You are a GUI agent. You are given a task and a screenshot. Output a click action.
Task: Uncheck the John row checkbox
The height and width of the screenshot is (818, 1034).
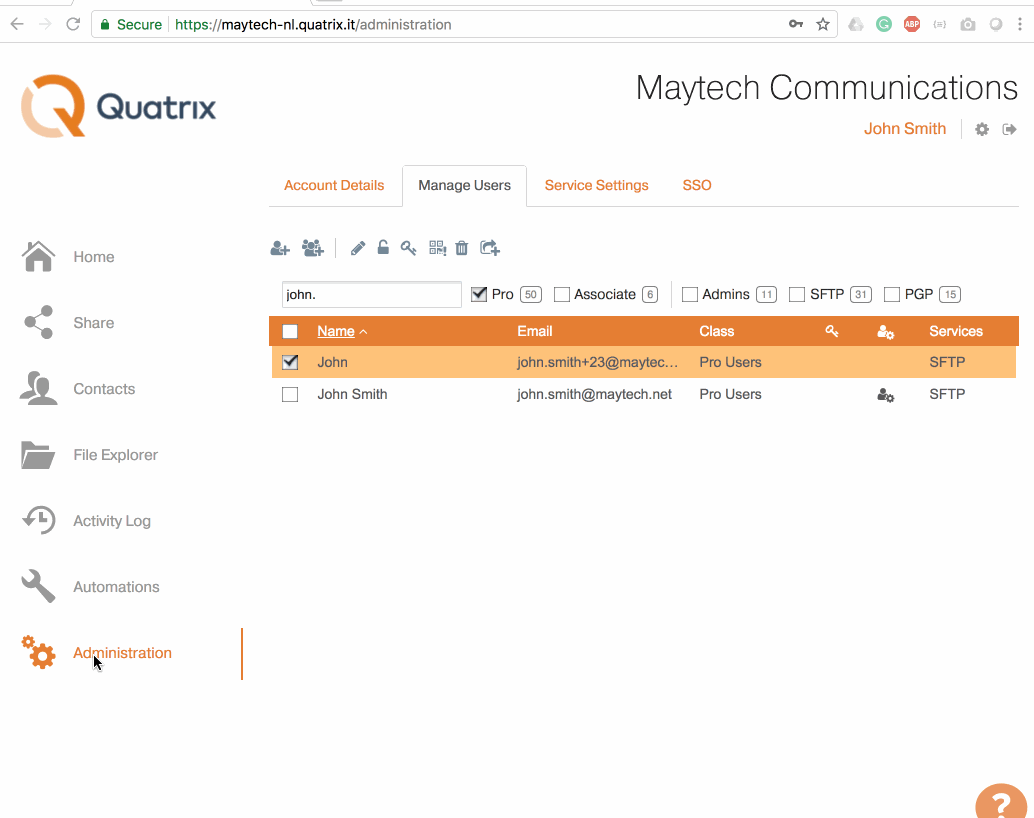290,362
